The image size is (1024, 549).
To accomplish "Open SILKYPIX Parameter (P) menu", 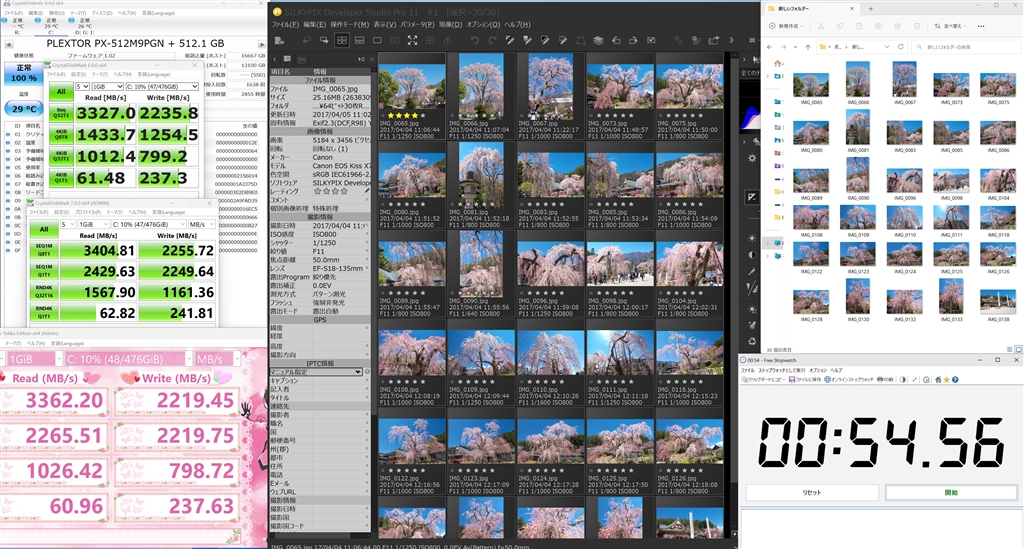I will [417, 25].
